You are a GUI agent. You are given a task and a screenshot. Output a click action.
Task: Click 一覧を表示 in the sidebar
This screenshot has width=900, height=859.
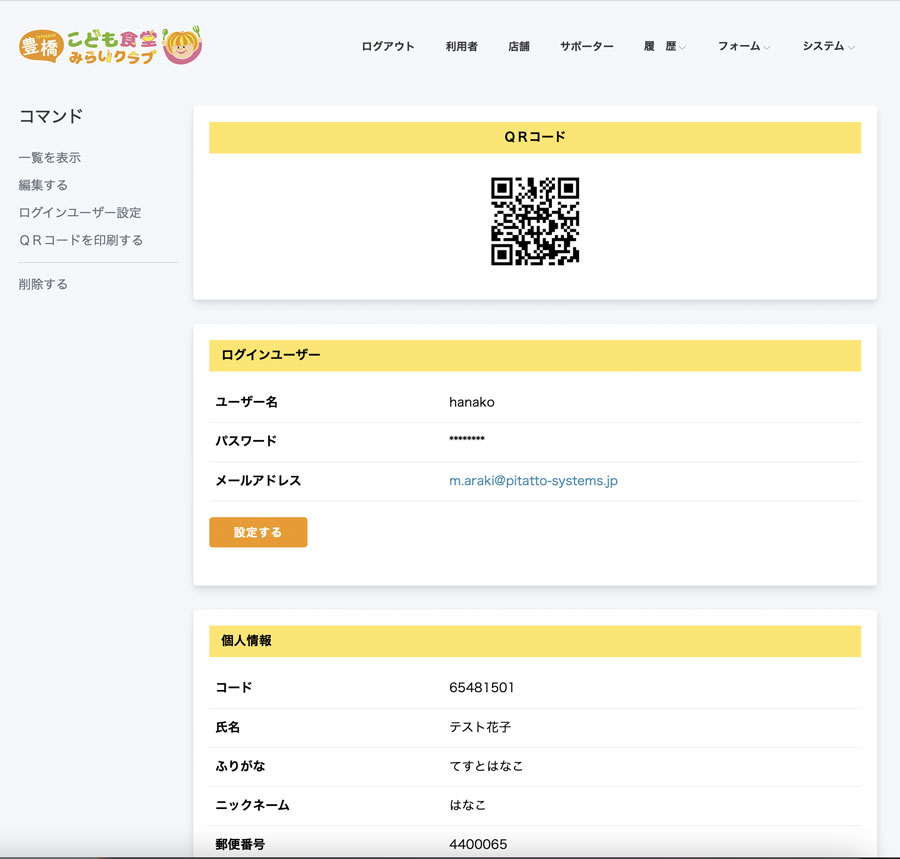tap(50, 158)
